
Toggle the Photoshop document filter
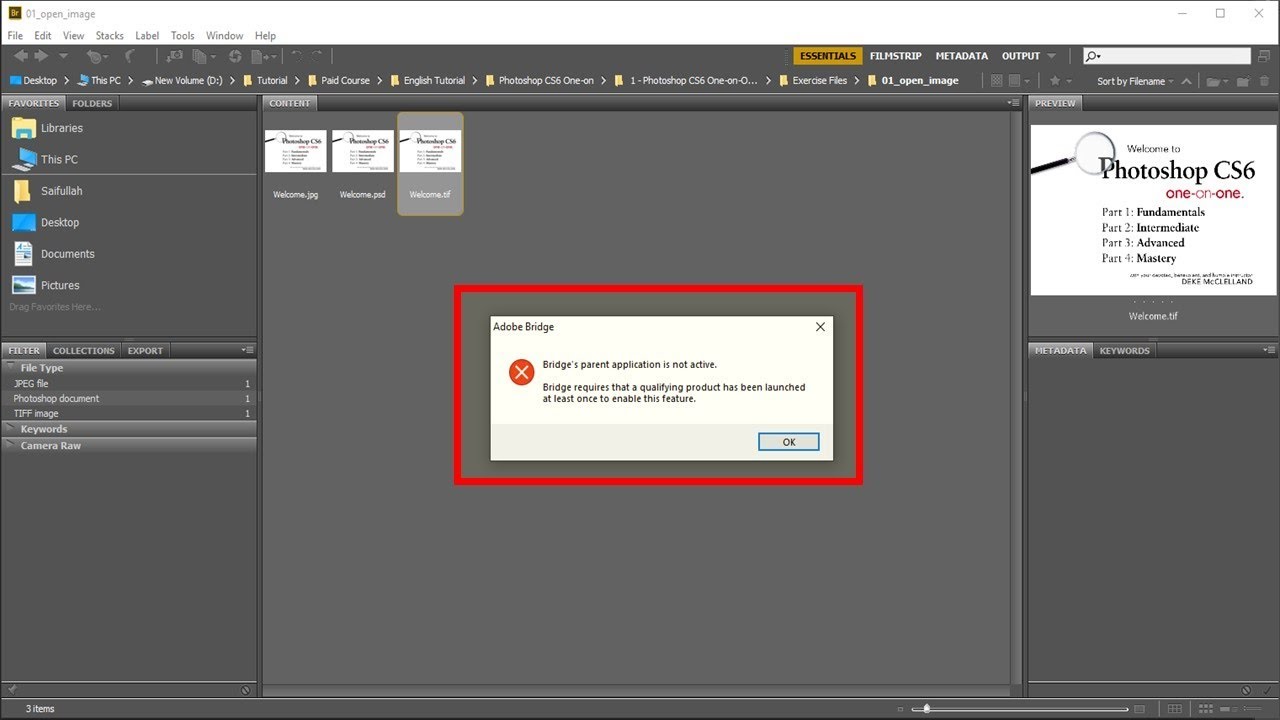pos(130,398)
